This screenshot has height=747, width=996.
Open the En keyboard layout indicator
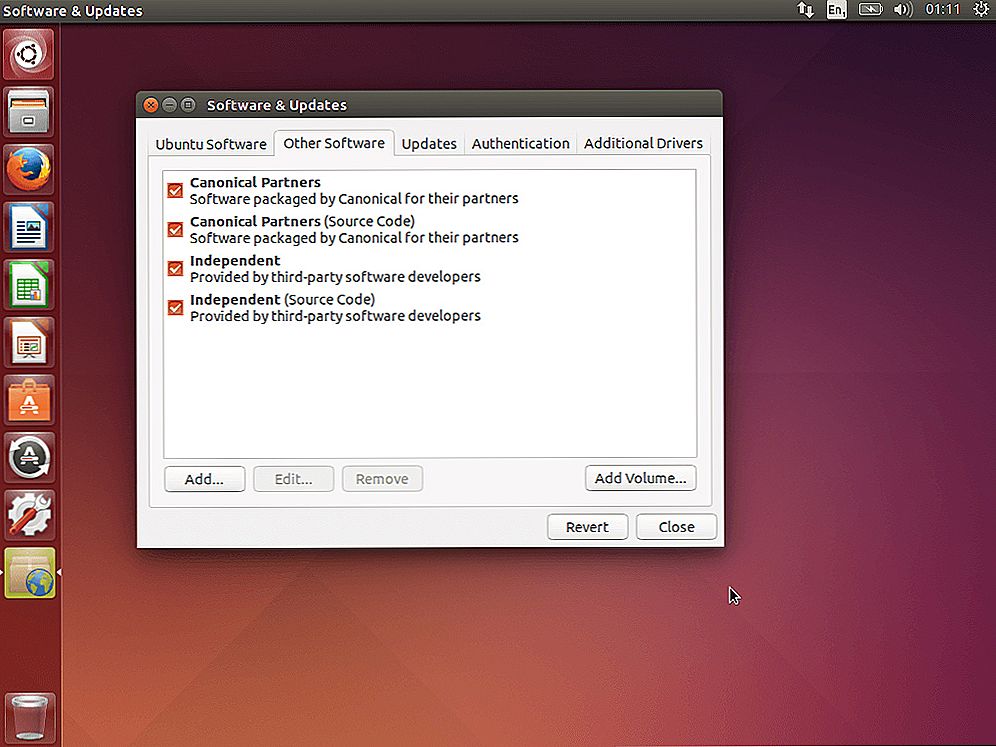pos(836,10)
